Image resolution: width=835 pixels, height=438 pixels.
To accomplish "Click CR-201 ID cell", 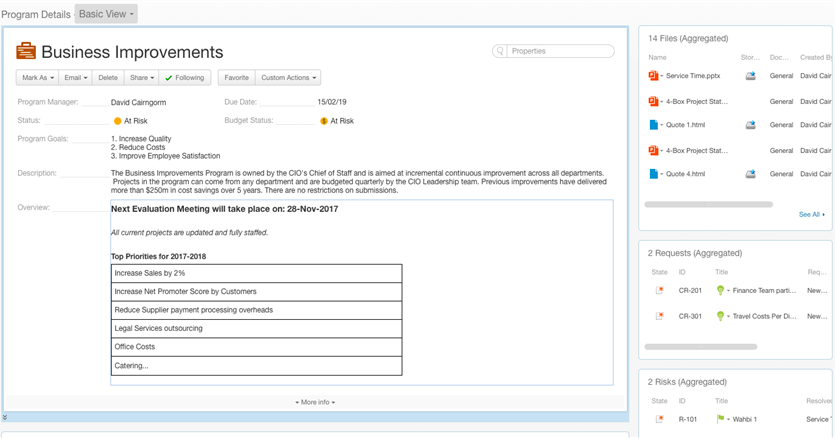I will pos(690,290).
